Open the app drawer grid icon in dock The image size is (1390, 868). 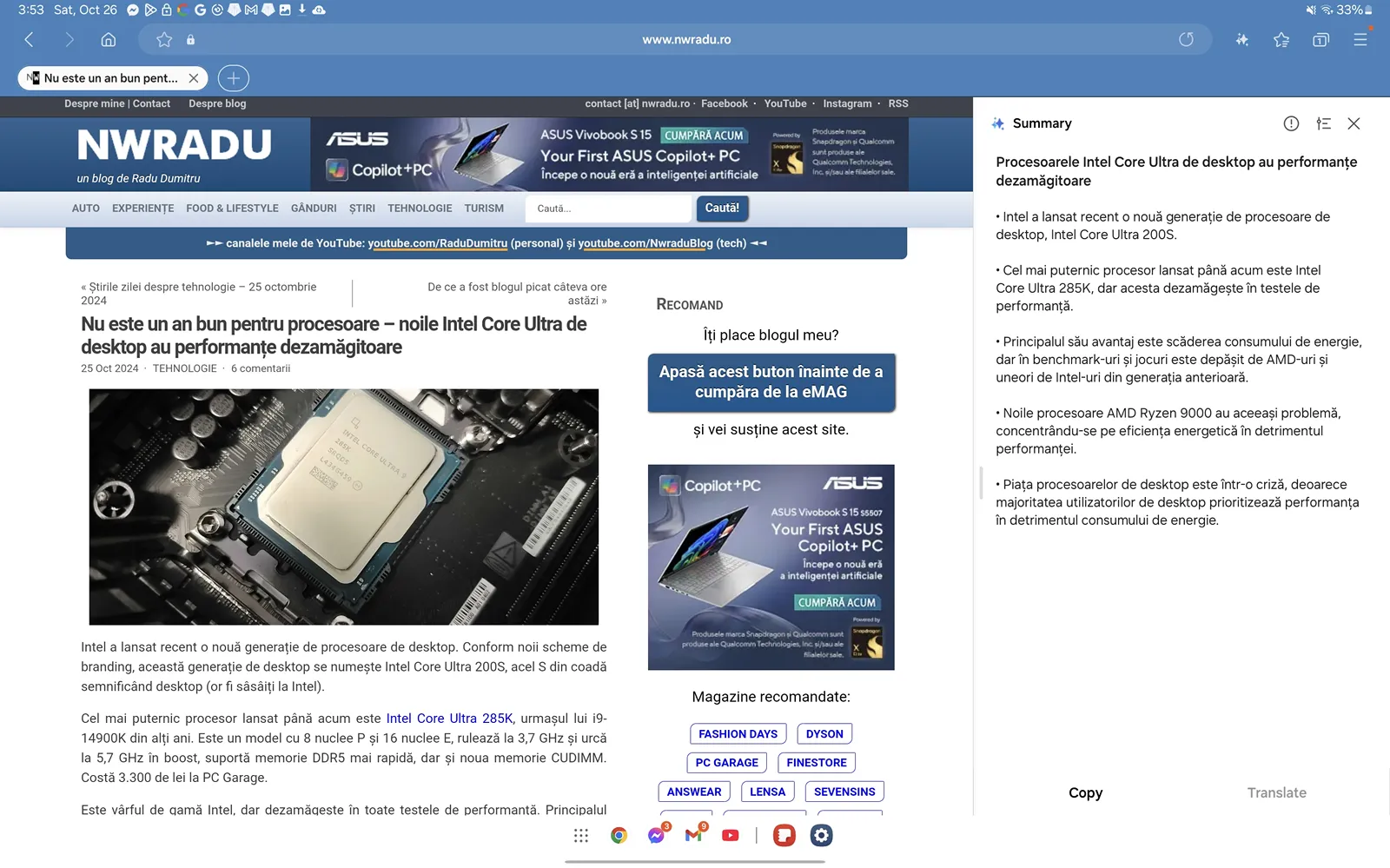click(581, 836)
